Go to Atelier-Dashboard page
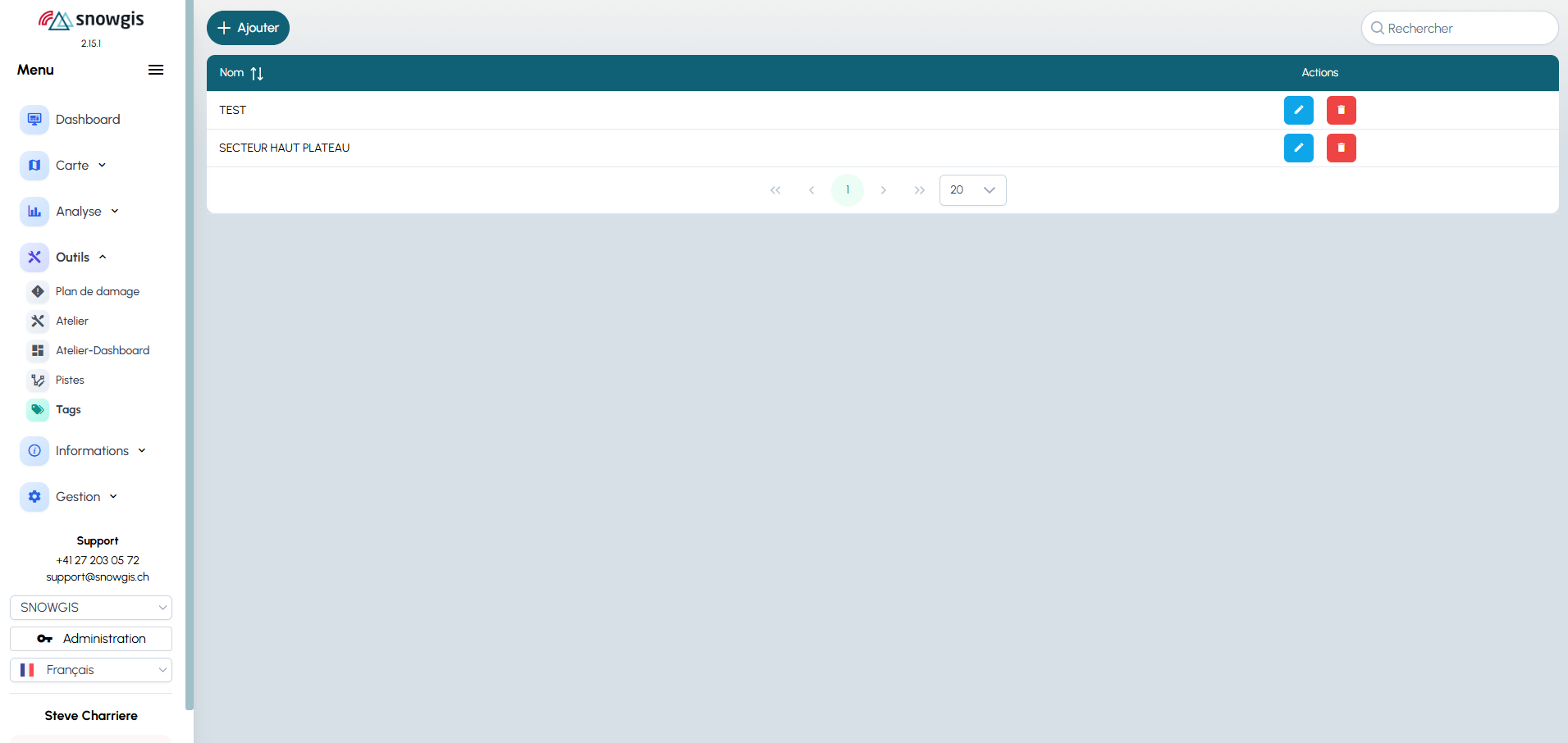Viewport: 1568px width, 743px height. pos(102,350)
